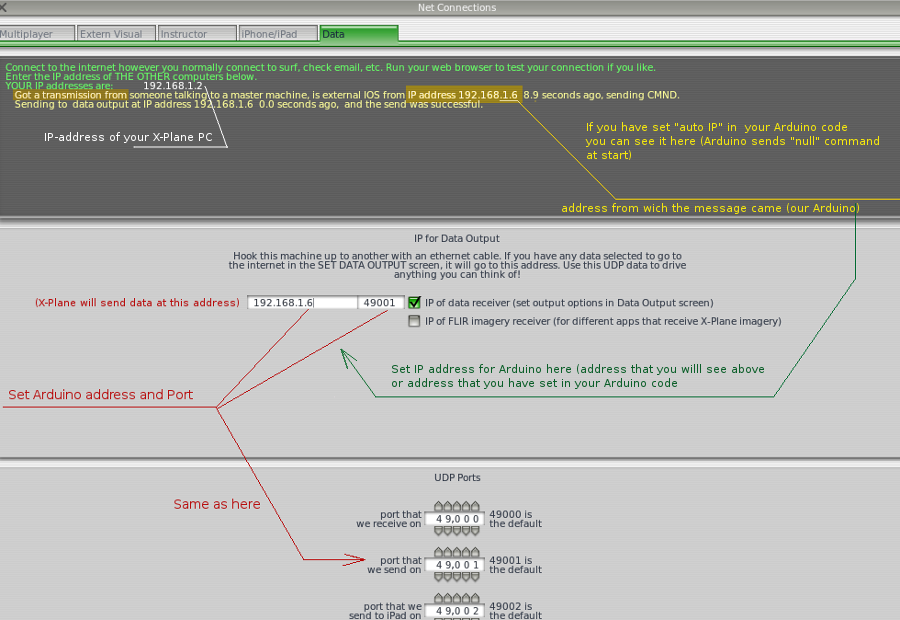Screen dimensions: 900x620
Task: Increase ones digit of receive port
Action: (x=475, y=506)
